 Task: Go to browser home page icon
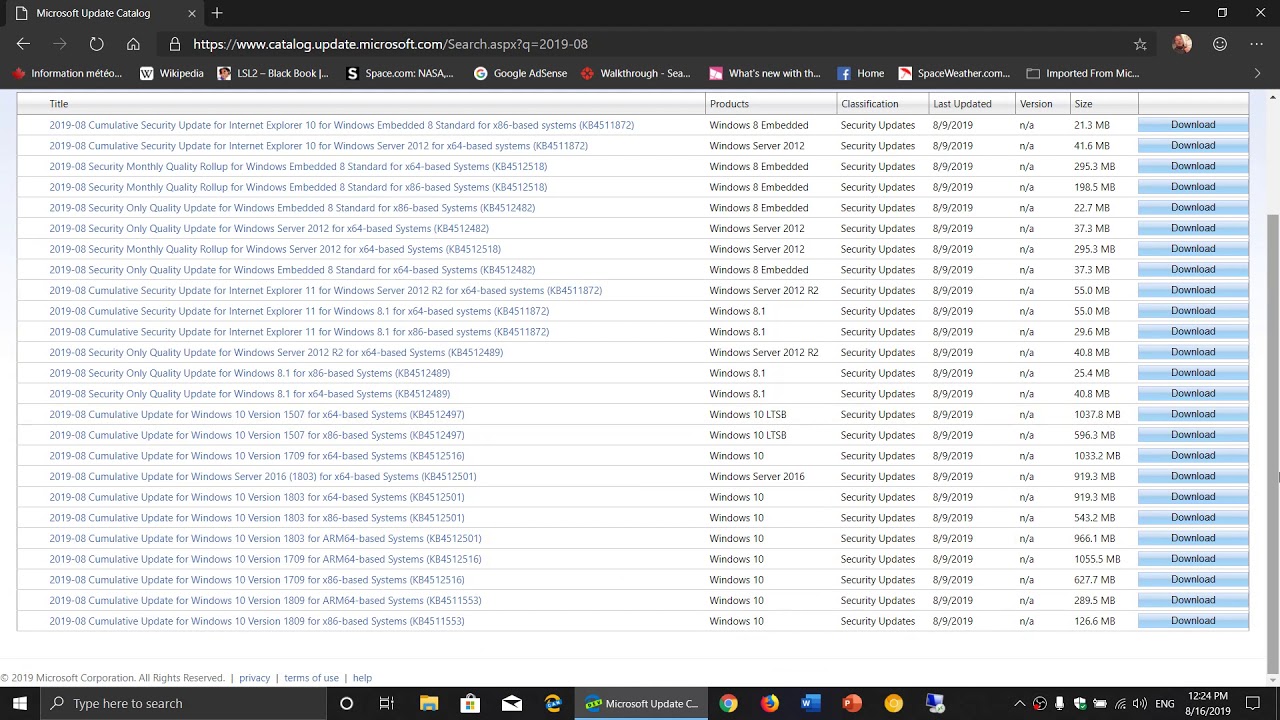[133, 44]
